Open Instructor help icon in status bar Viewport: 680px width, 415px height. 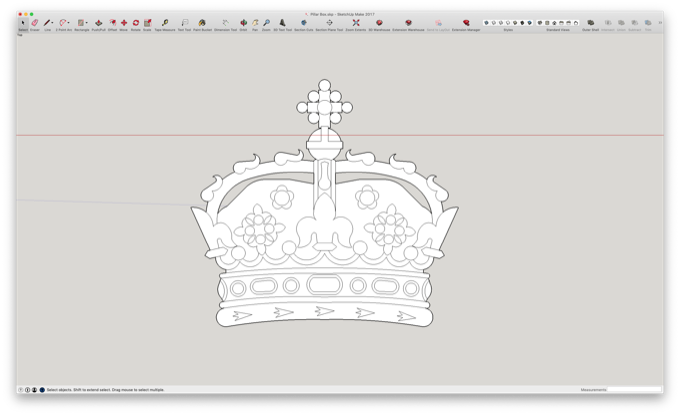20,390
